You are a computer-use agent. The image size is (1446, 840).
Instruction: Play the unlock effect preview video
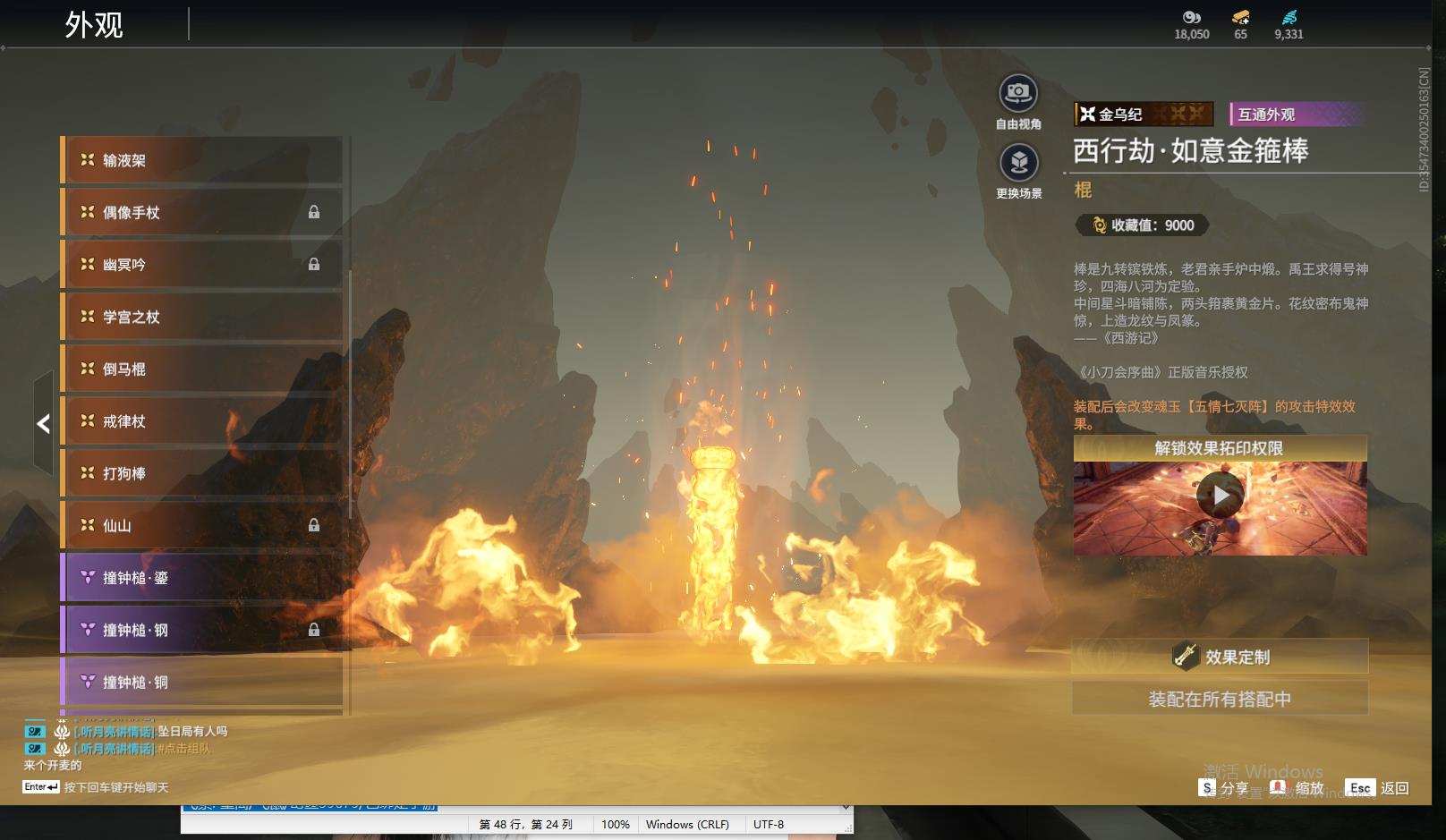1221,495
